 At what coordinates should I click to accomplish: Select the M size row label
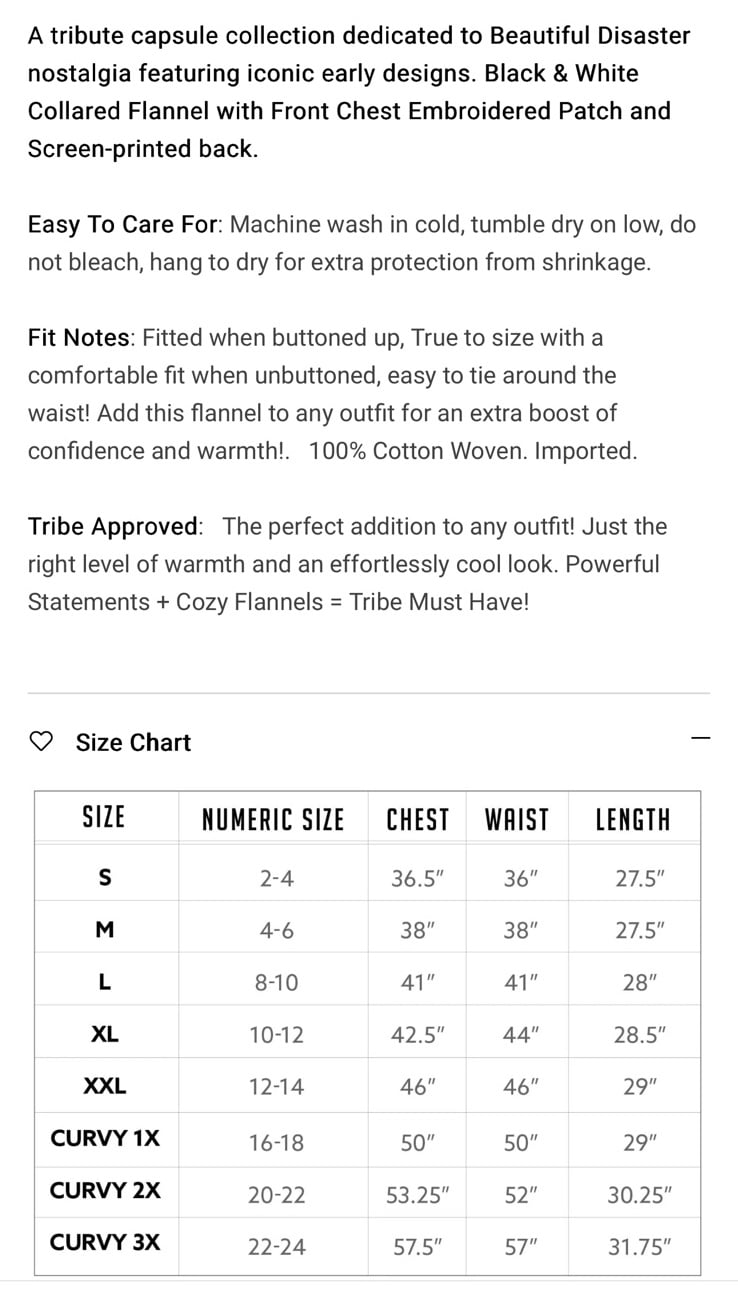click(105, 929)
